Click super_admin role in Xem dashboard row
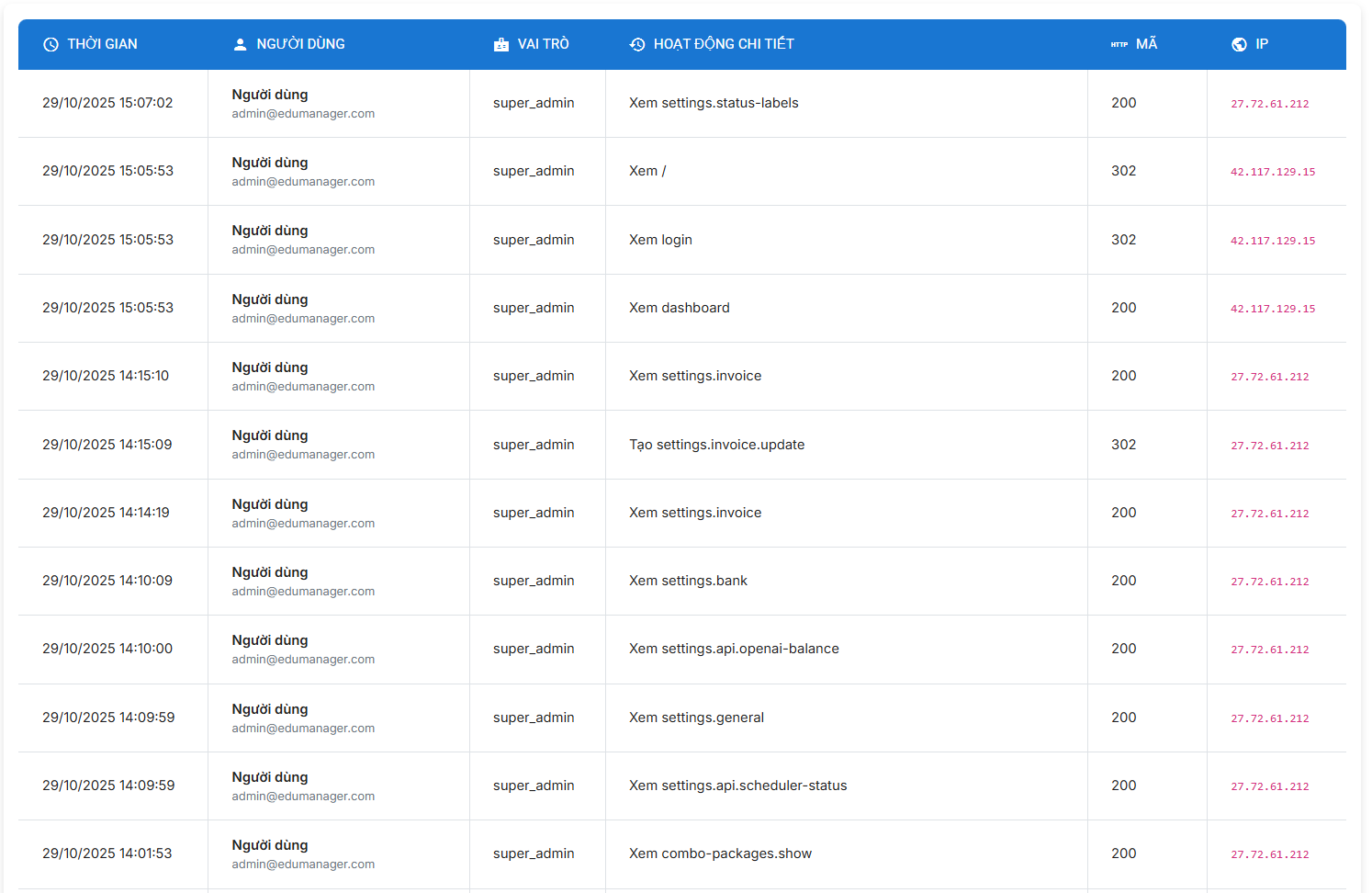The image size is (1372, 893). 534,308
